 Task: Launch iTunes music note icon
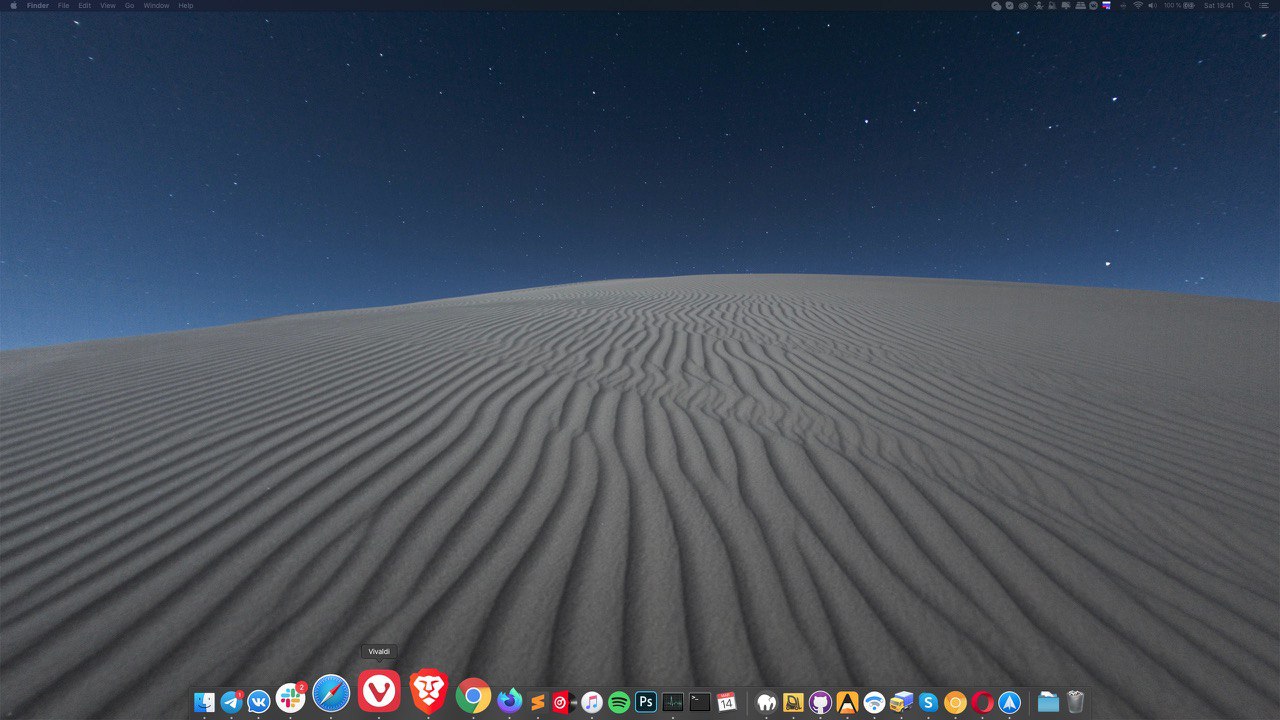click(x=591, y=702)
